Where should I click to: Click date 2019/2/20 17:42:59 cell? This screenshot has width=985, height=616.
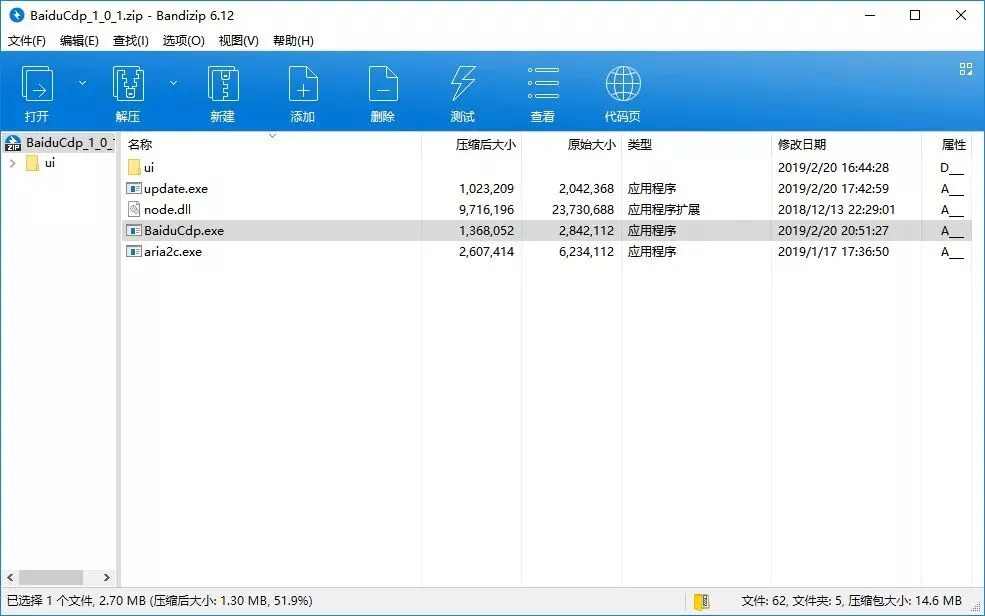click(833, 188)
